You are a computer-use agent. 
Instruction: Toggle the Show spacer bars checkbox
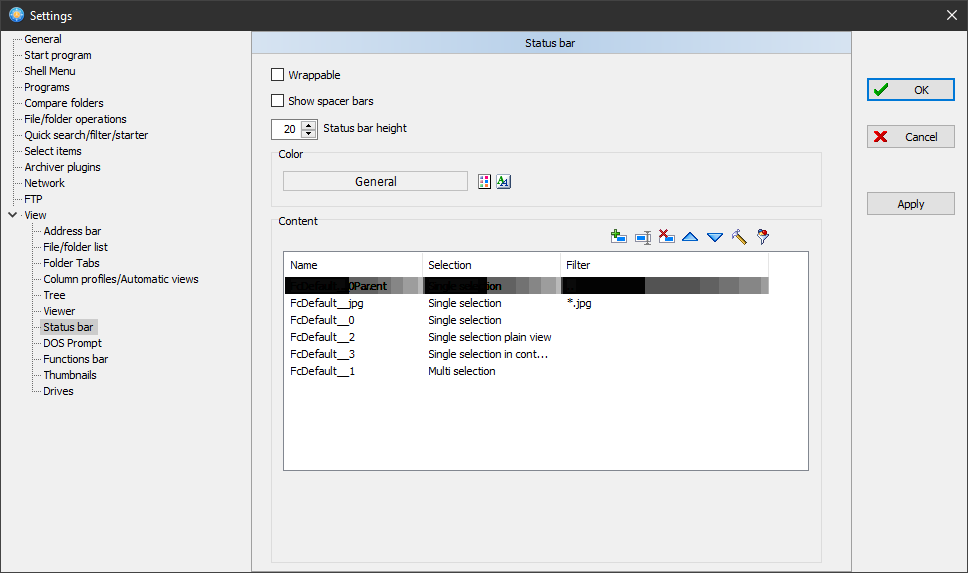pos(278,101)
